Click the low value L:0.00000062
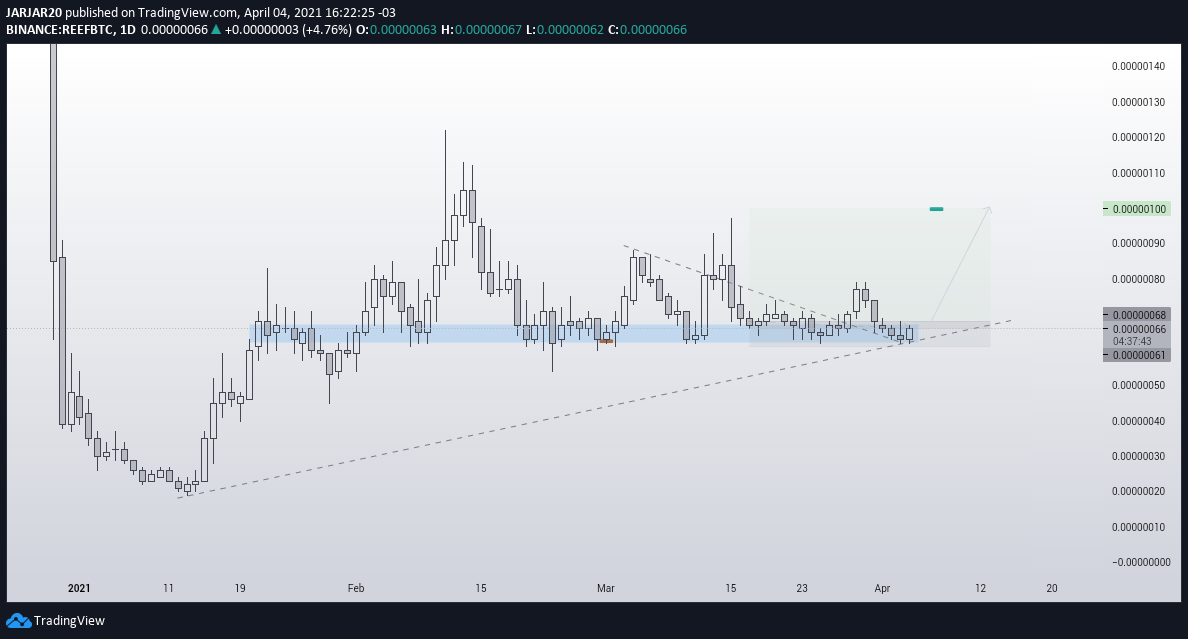Viewport: 1188px width, 639px height. 565,30
